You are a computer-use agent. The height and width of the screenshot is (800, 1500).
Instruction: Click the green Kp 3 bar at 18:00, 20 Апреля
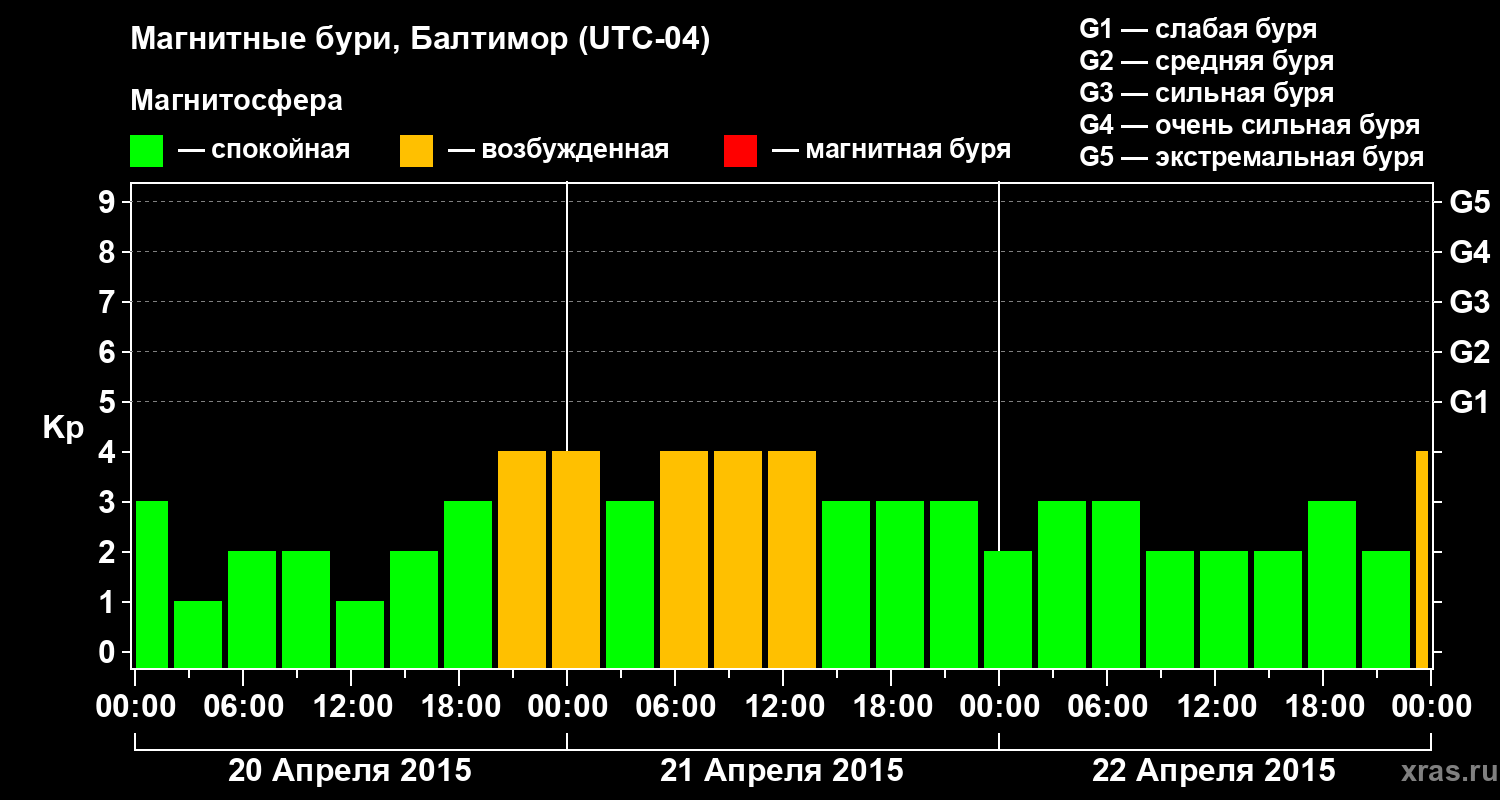468,584
